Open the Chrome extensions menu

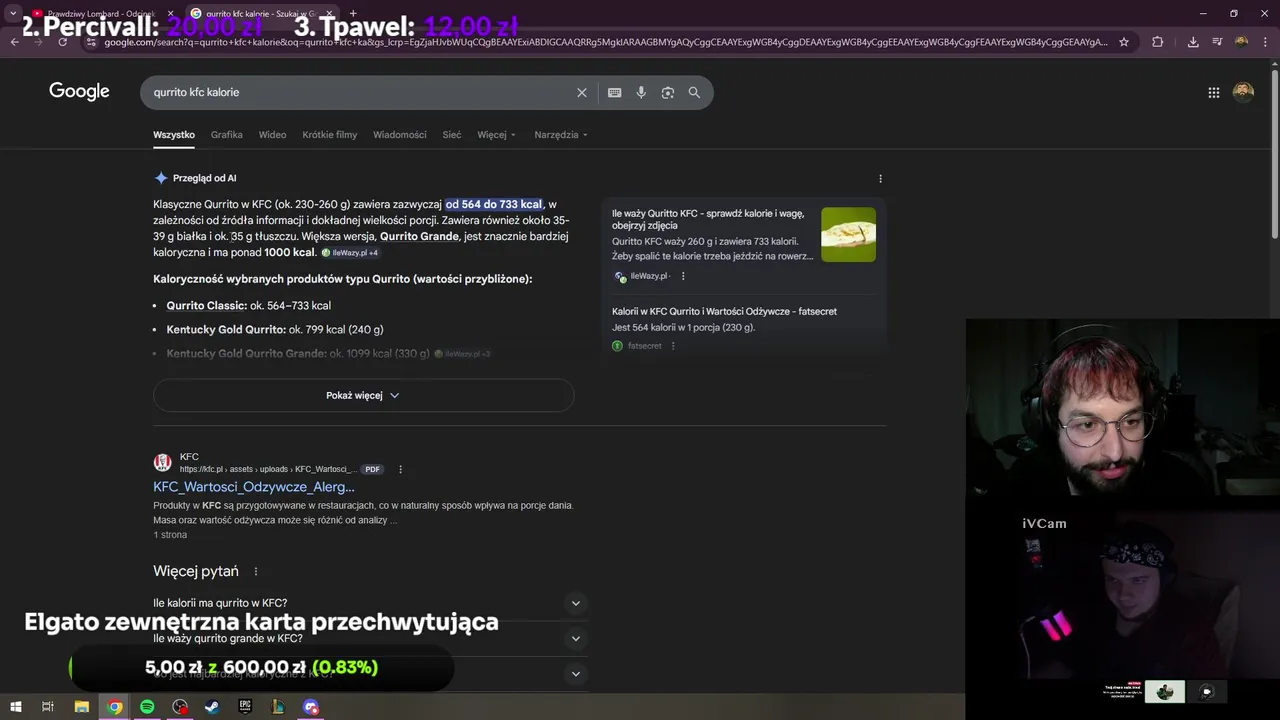tap(1158, 42)
